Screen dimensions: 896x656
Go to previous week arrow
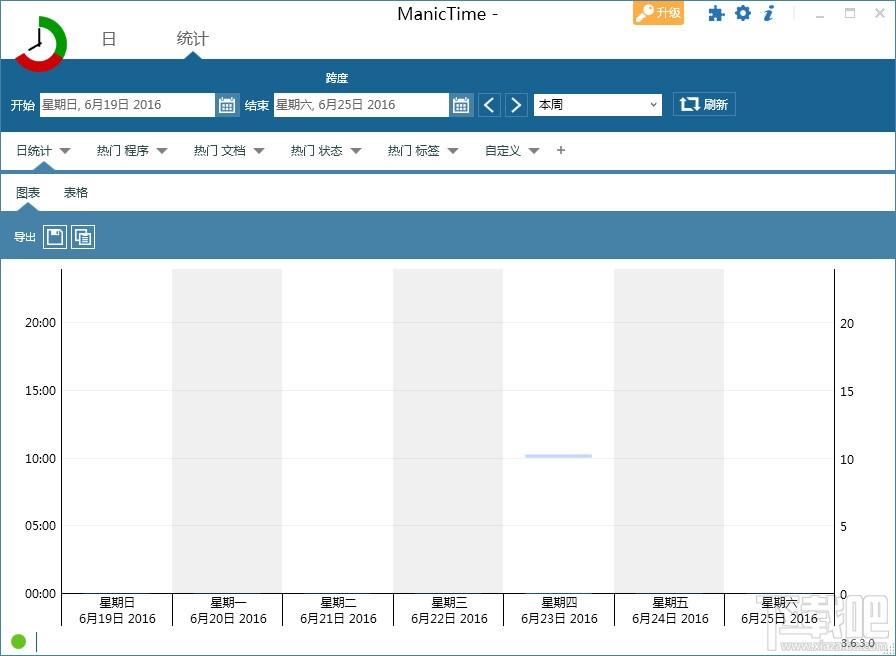point(489,105)
